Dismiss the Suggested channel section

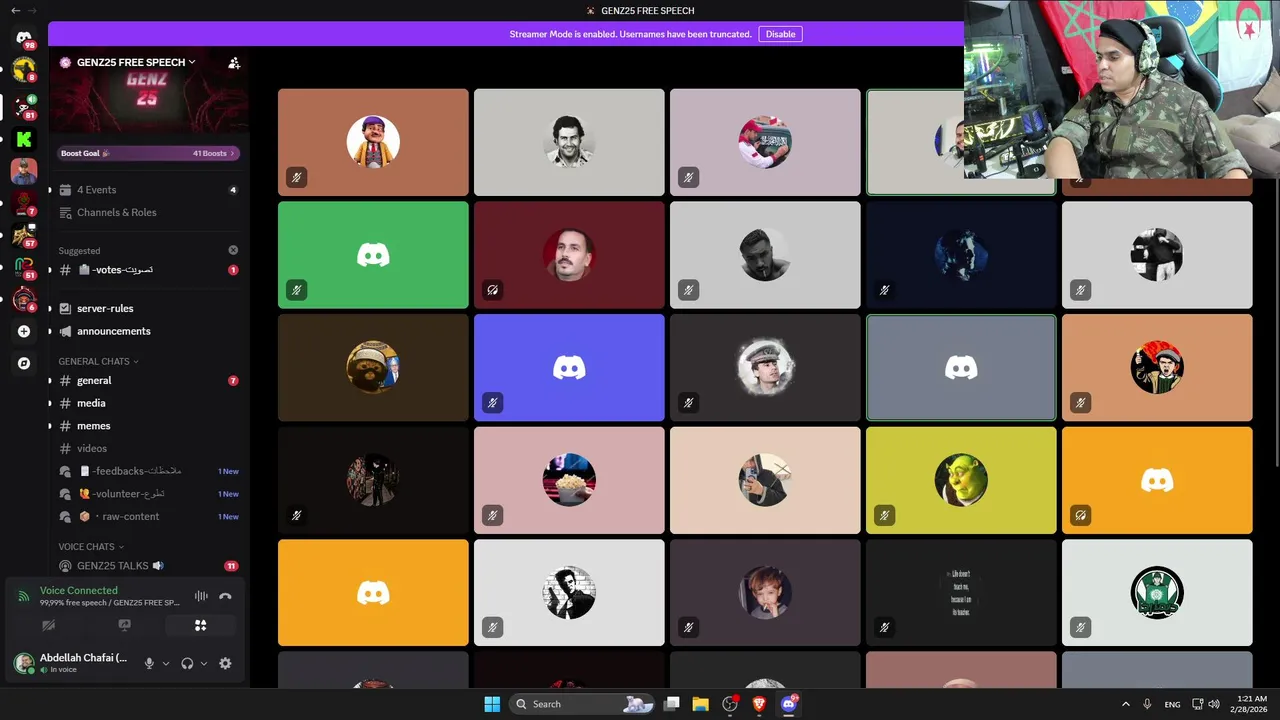(233, 250)
